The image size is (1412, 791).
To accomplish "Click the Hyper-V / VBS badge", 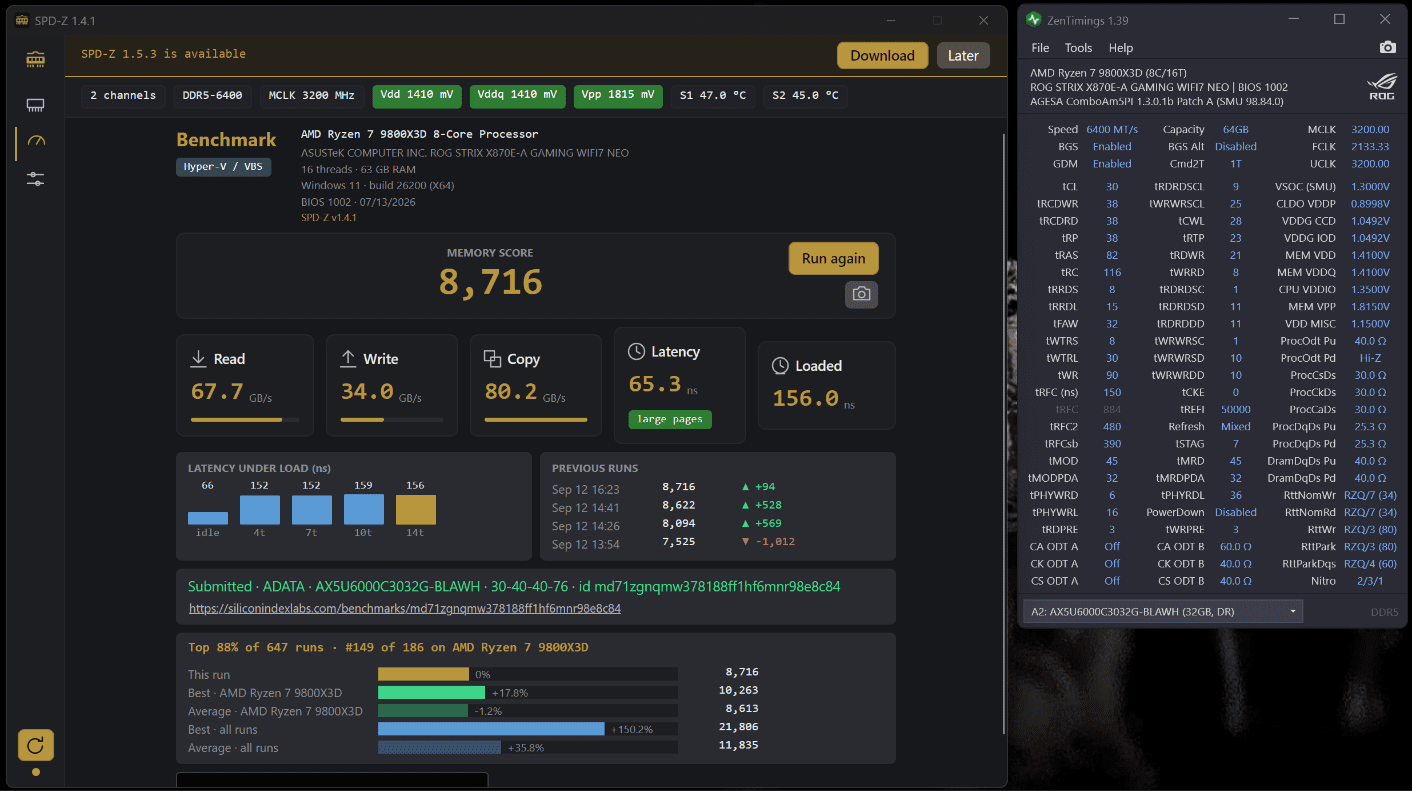I will click(224, 167).
